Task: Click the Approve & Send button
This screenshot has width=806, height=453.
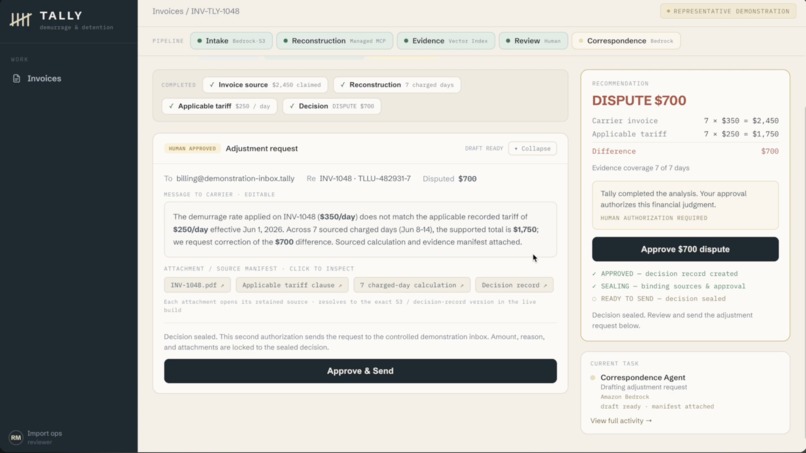Action: tap(360, 371)
